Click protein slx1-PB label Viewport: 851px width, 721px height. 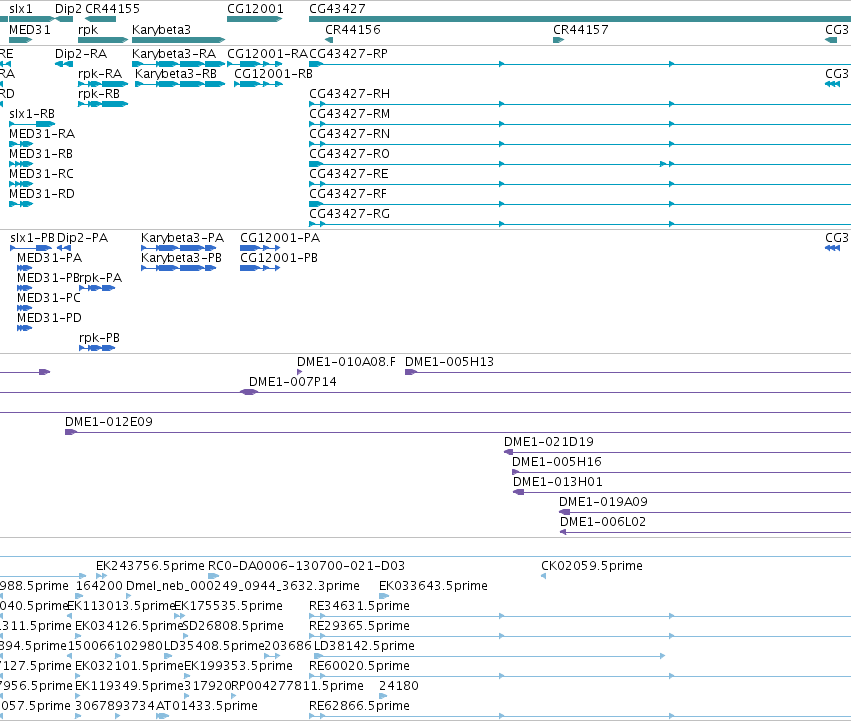(33, 238)
